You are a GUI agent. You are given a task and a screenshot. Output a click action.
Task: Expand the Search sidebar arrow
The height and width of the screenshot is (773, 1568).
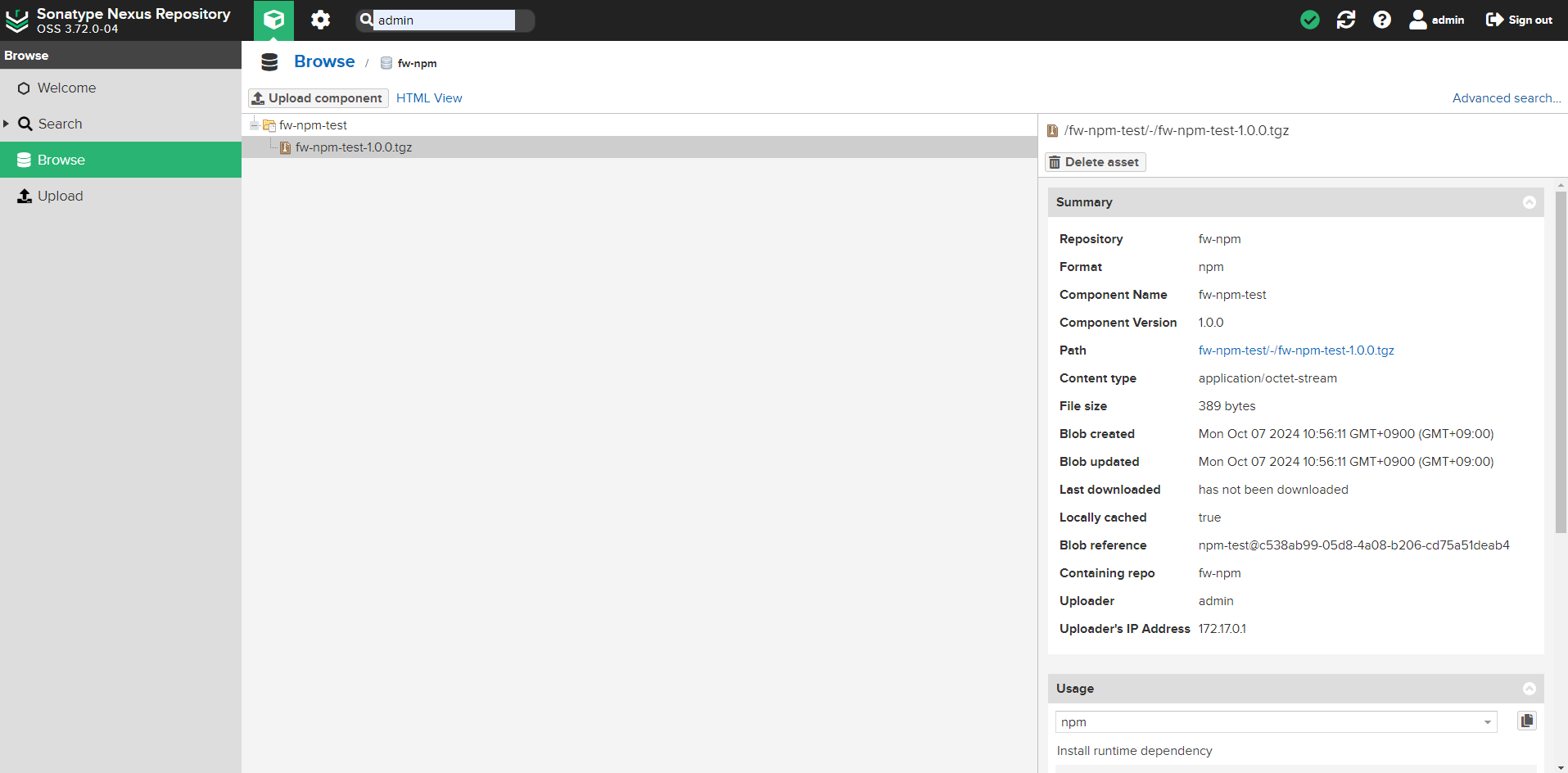click(x=6, y=124)
